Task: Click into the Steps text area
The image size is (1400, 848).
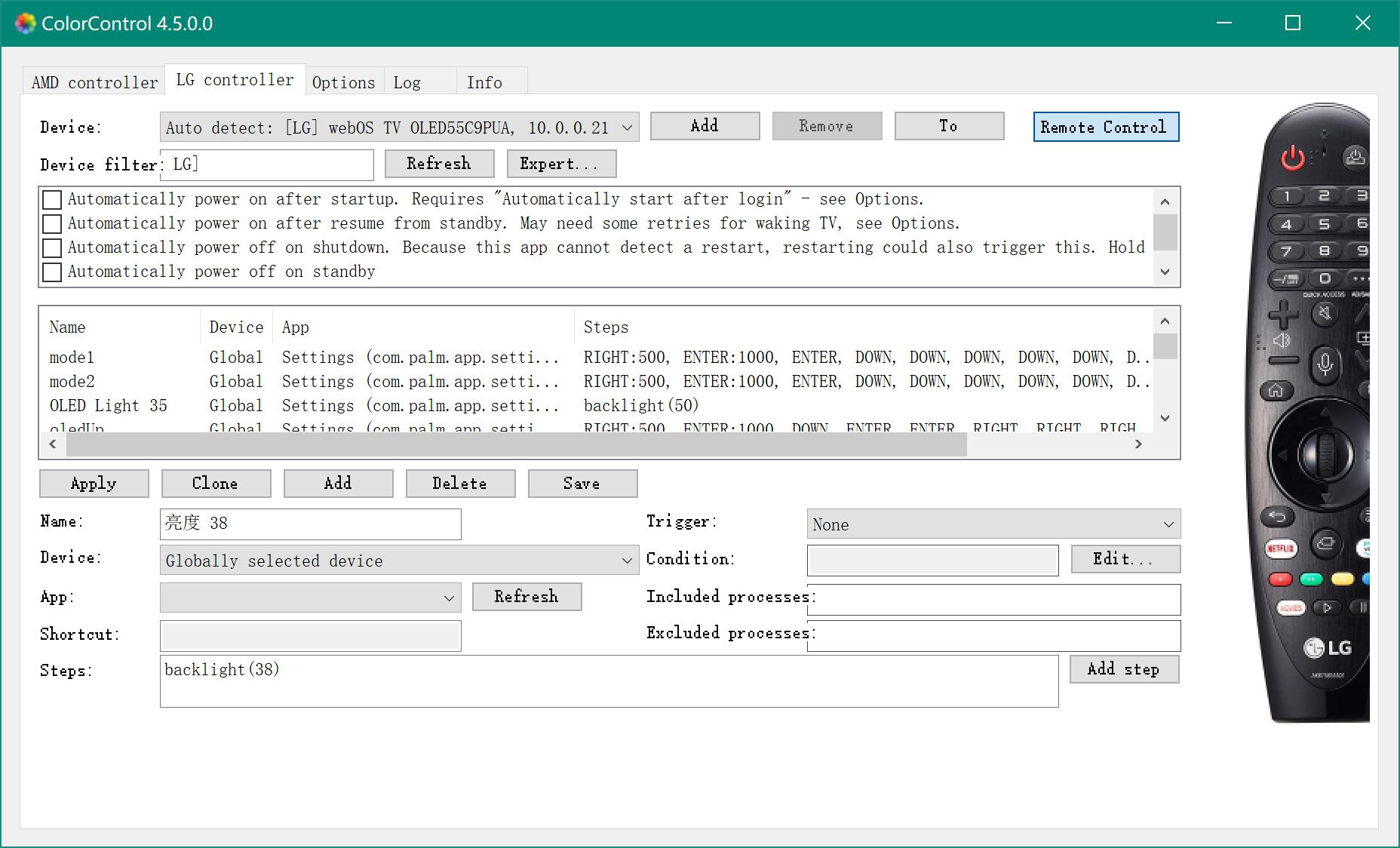Action: (x=609, y=681)
